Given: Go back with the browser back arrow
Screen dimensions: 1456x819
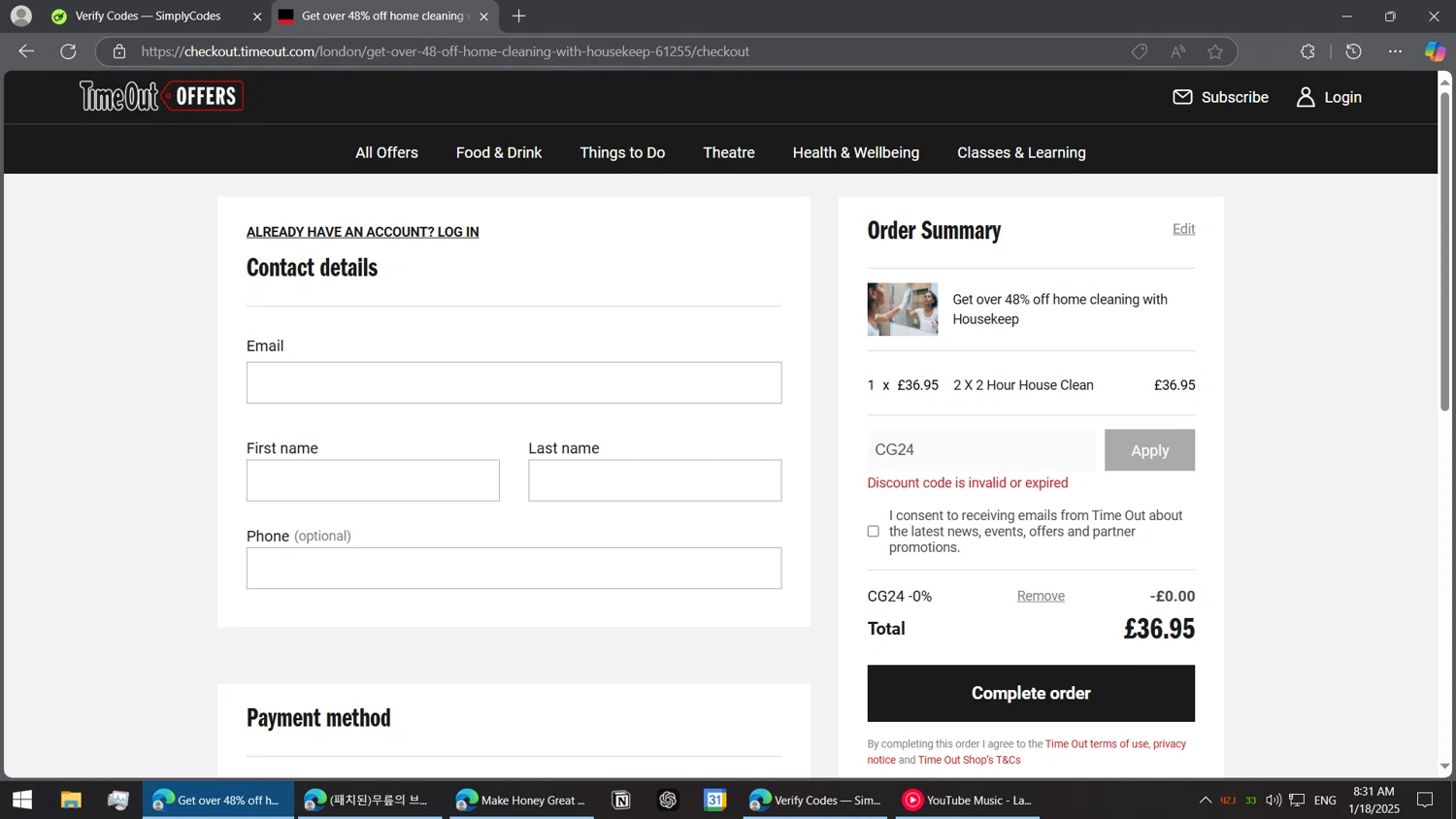Looking at the screenshot, I should pos(26,51).
